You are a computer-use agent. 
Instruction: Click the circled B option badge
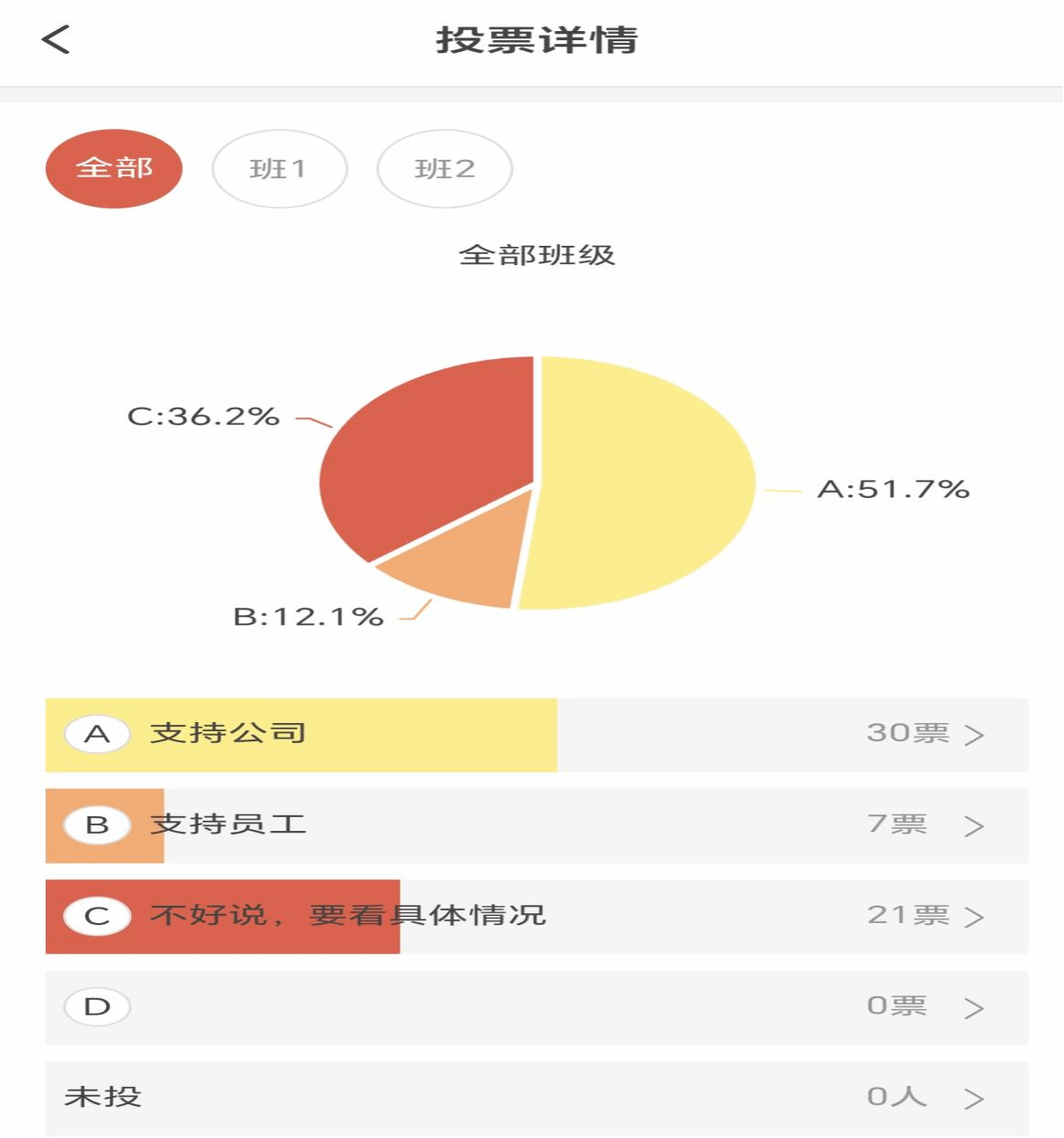click(x=98, y=825)
